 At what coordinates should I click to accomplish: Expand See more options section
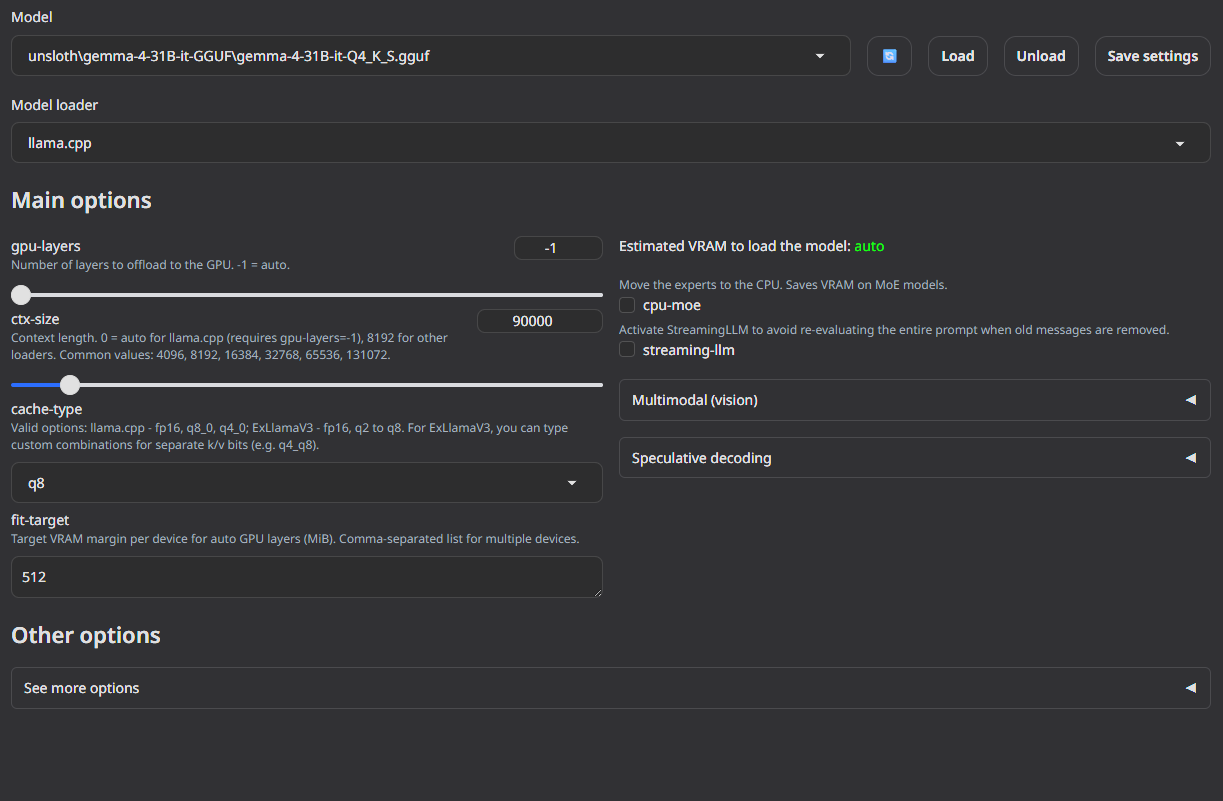click(x=611, y=688)
